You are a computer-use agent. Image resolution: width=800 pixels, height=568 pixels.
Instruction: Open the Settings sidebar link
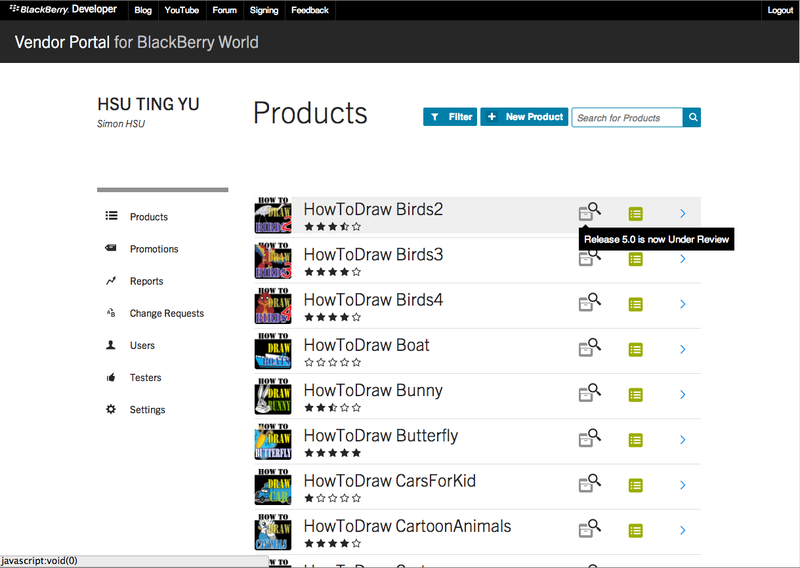click(x=147, y=410)
